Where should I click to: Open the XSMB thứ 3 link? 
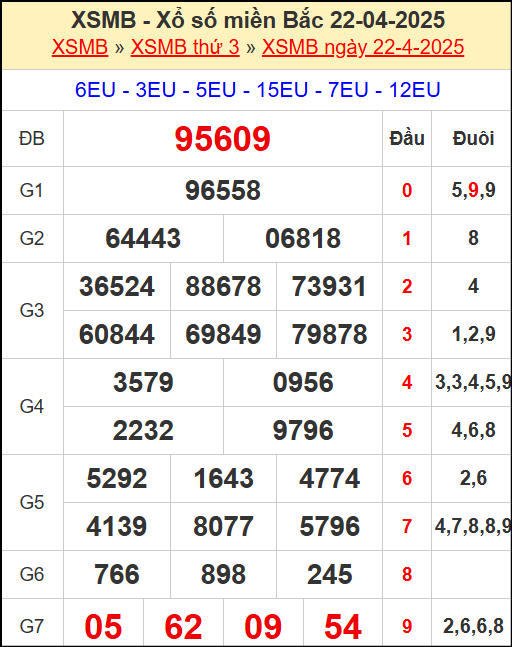[x=185, y=47]
